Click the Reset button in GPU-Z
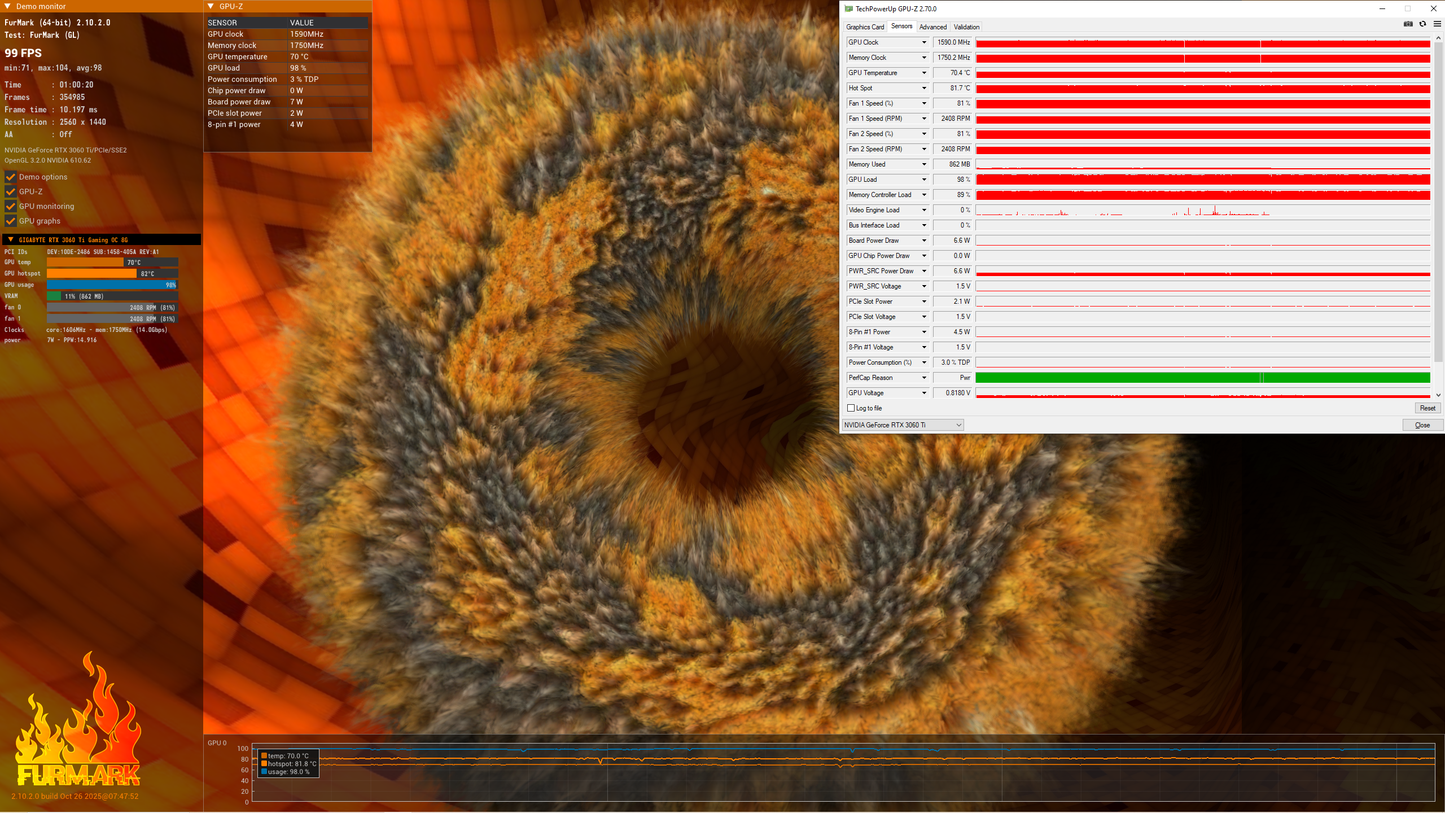1445x813 pixels. [x=1427, y=408]
